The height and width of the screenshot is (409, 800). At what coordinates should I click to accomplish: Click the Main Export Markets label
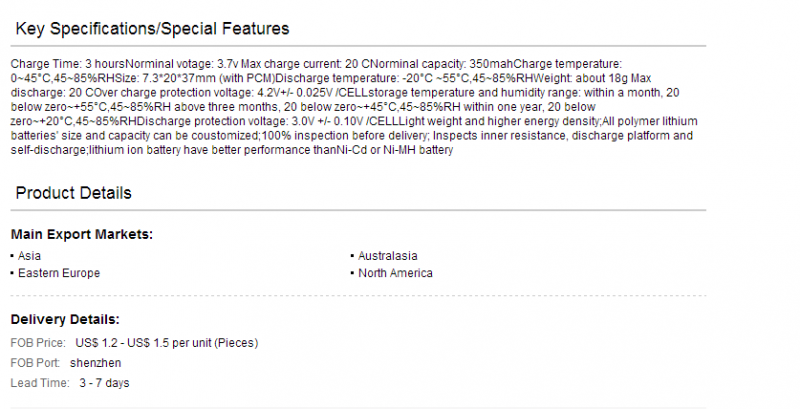click(82, 234)
